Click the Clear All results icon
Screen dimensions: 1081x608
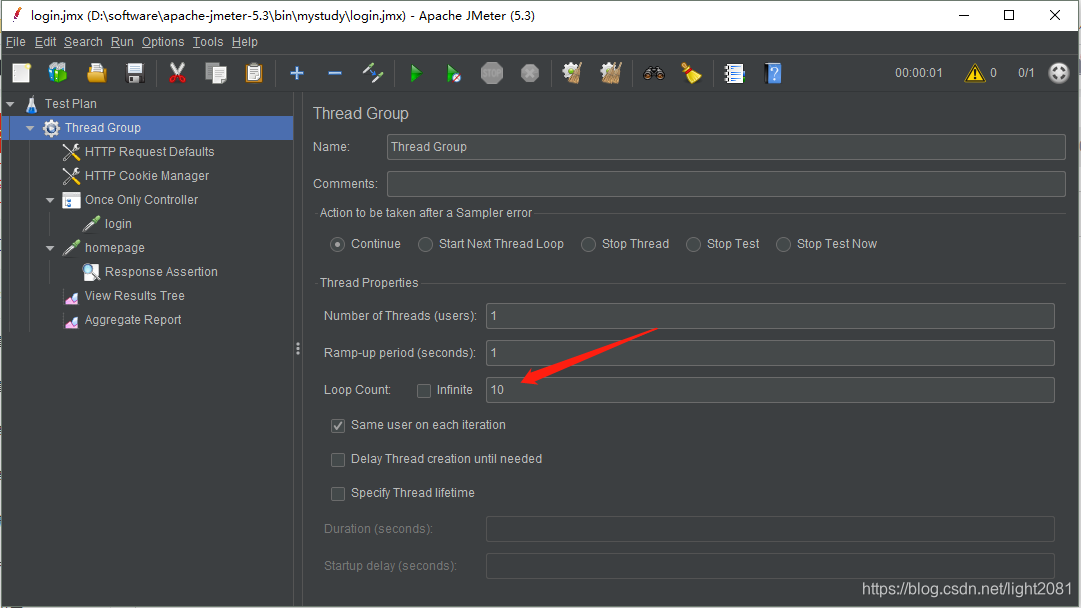pos(611,73)
